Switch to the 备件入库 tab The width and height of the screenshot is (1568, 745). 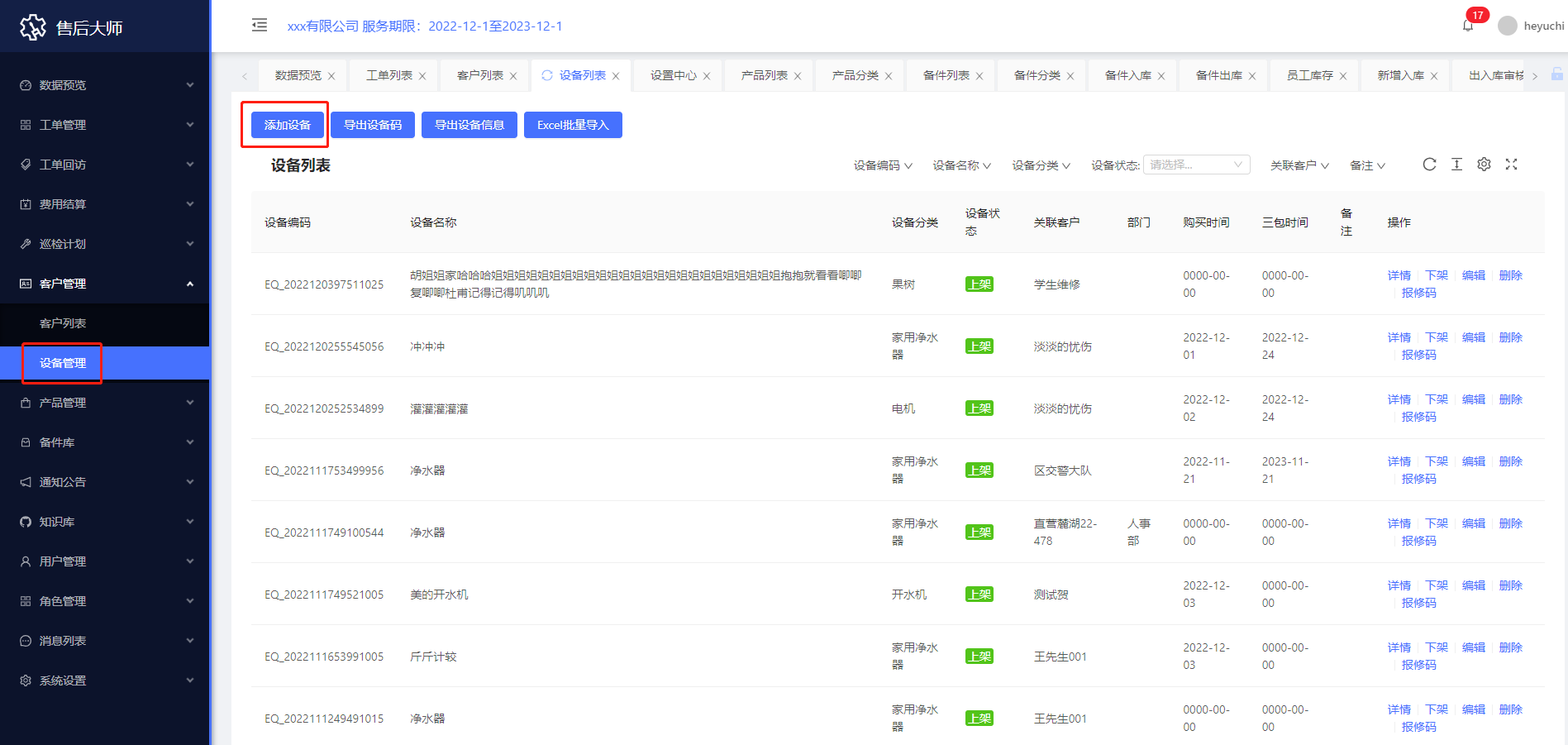click(1127, 75)
